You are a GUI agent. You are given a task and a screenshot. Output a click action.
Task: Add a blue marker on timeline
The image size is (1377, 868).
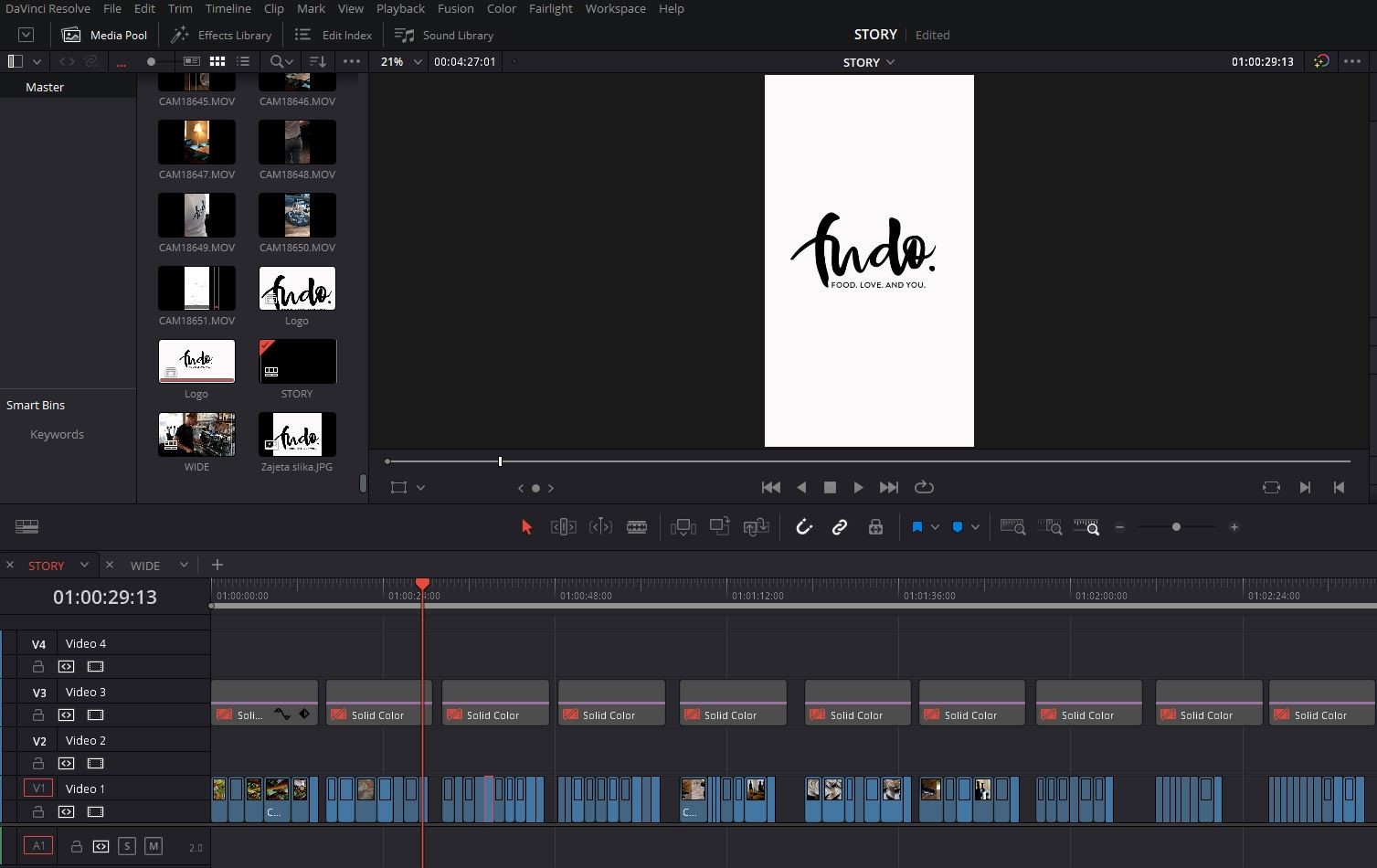[958, 527]
